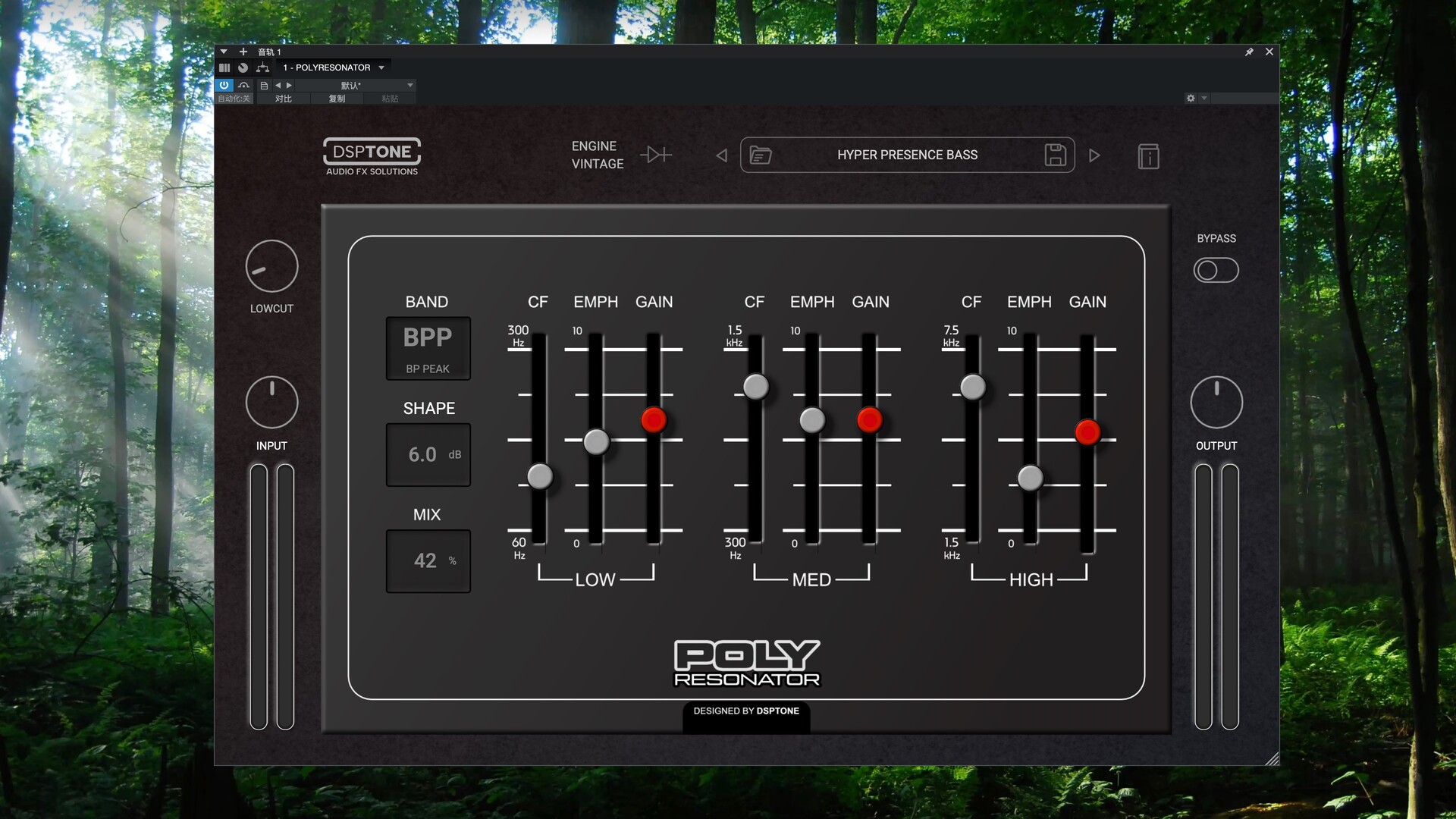Expand the settings gear dropdown arrow

point(1204,99)
